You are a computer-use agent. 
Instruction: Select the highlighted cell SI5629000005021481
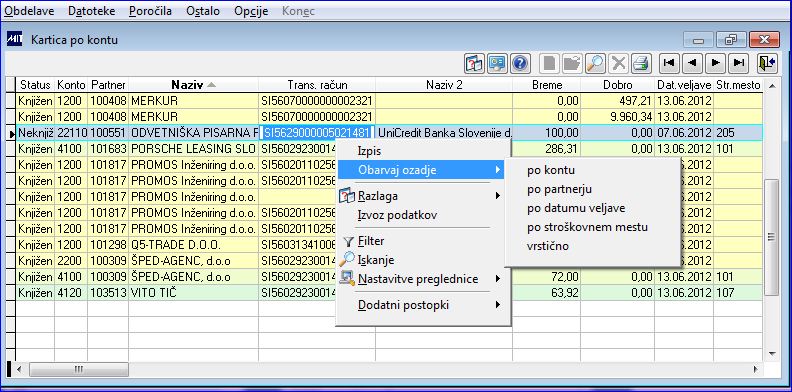coord(317,133)
